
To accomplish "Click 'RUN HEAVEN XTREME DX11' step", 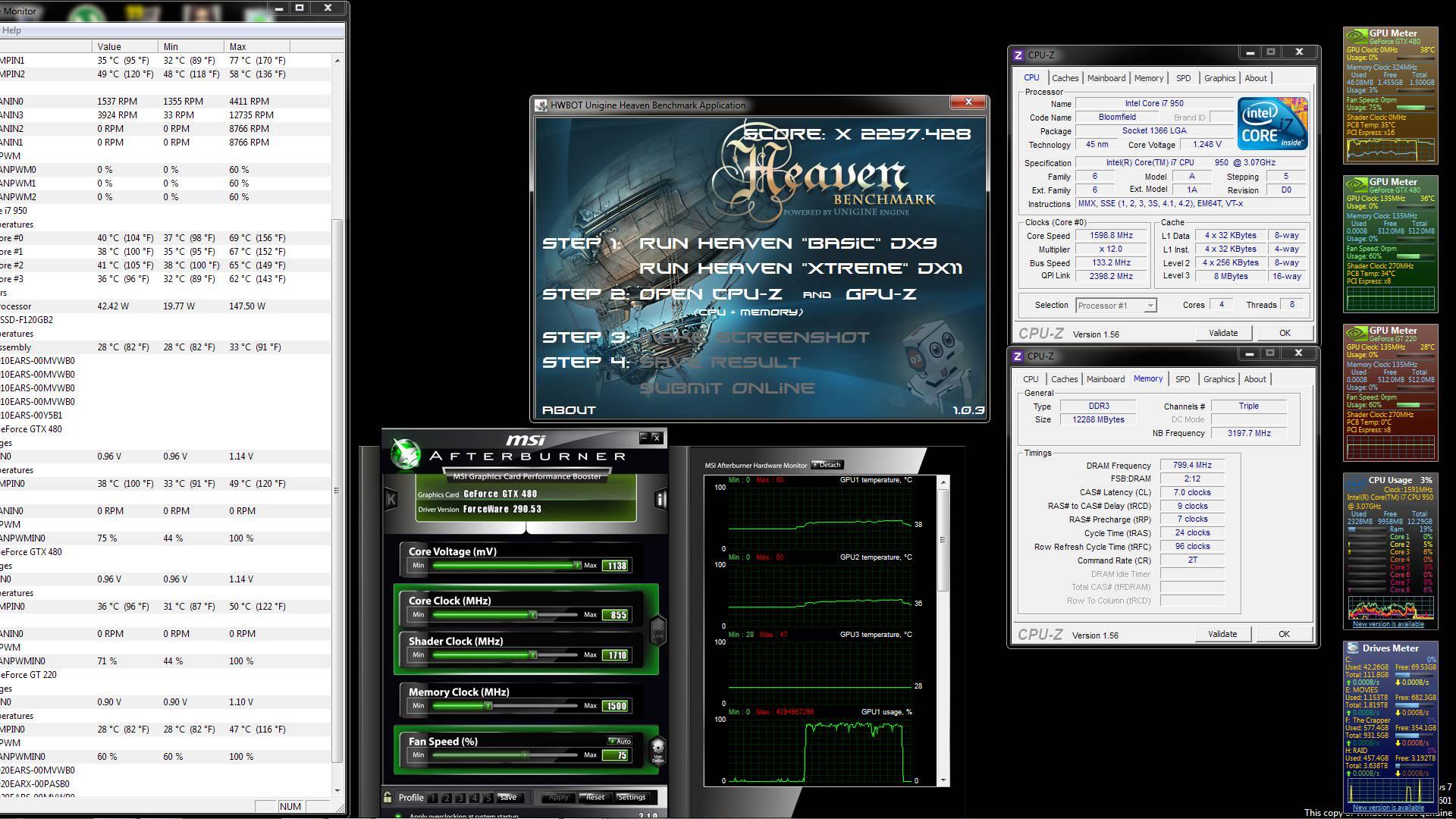I will click(x=801, y=268).
